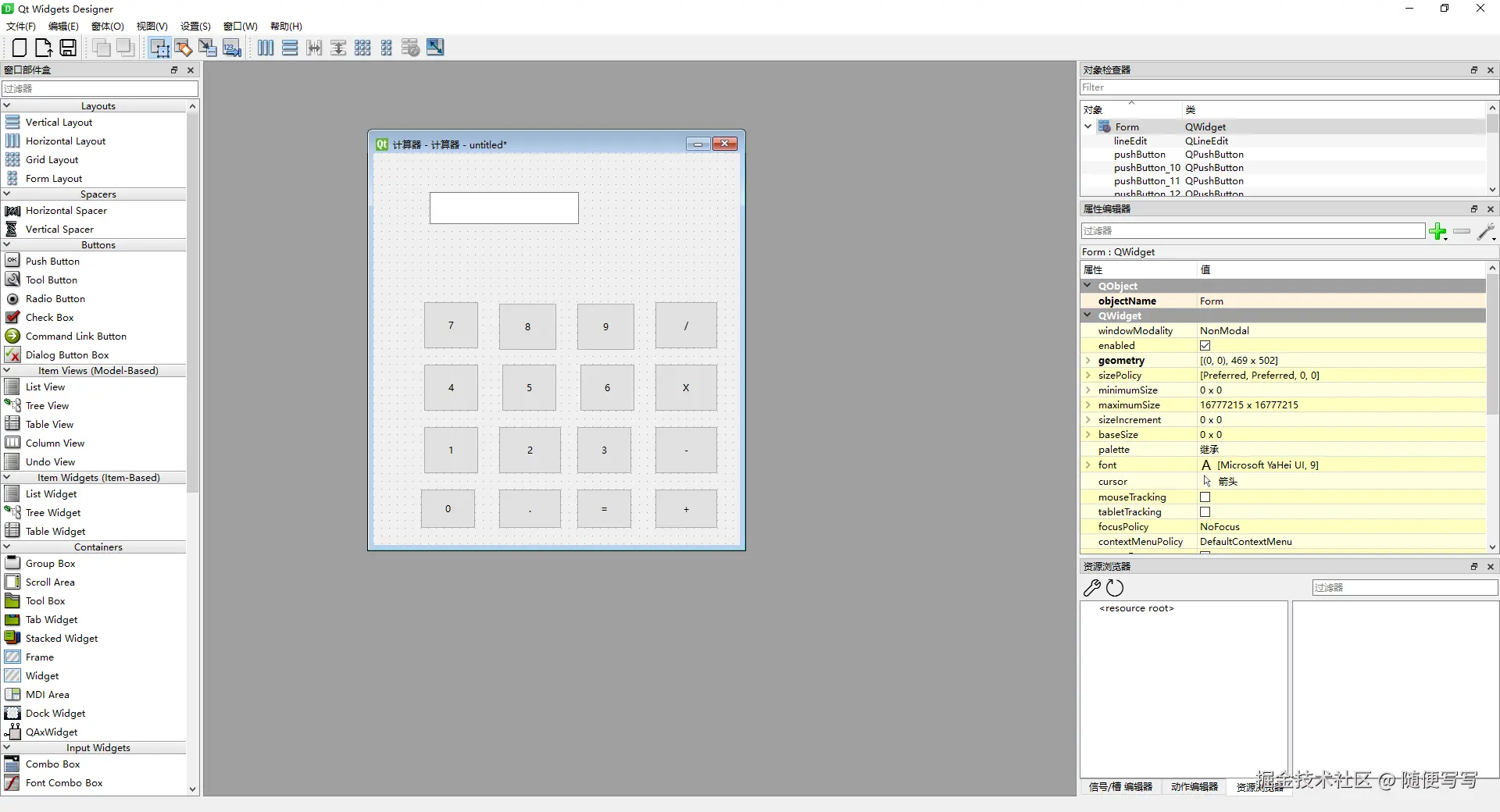The width and height of the screenshot is (1500, 812).
Task: Select the + button on the form
Action: [x=686, y=508]
